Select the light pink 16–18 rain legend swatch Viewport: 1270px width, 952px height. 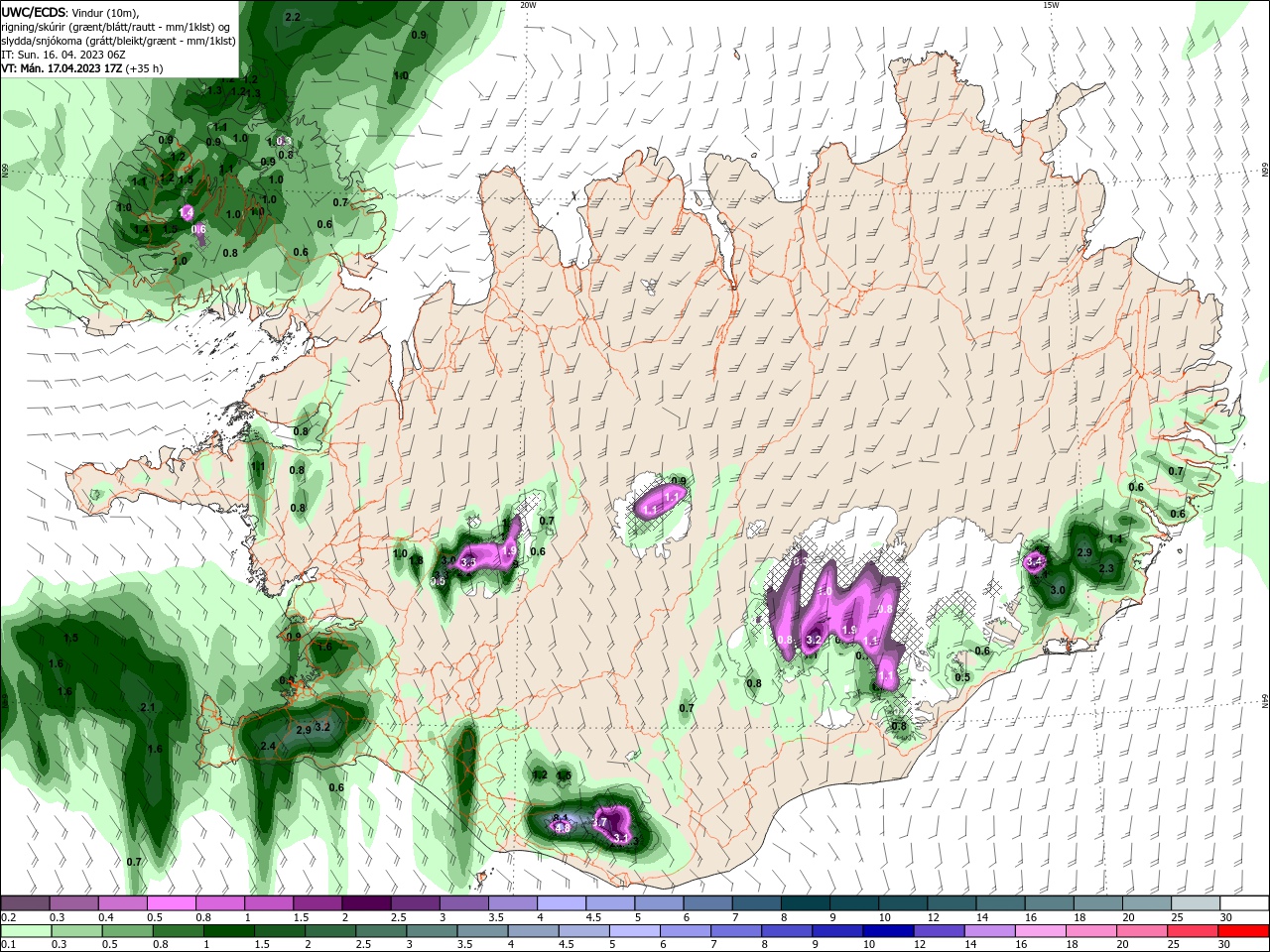(x=1043, y=931)
